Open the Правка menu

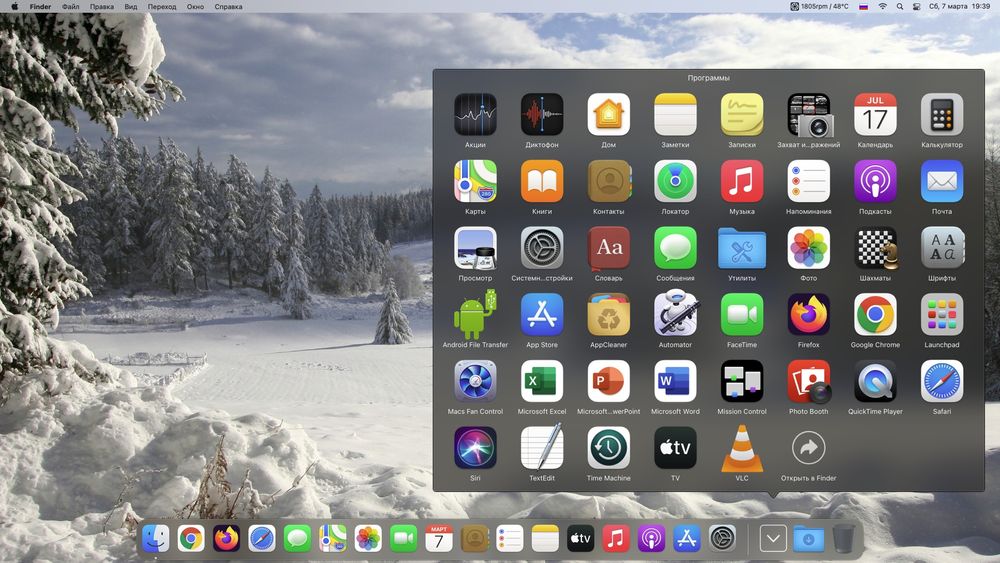[x=101, y=6]
